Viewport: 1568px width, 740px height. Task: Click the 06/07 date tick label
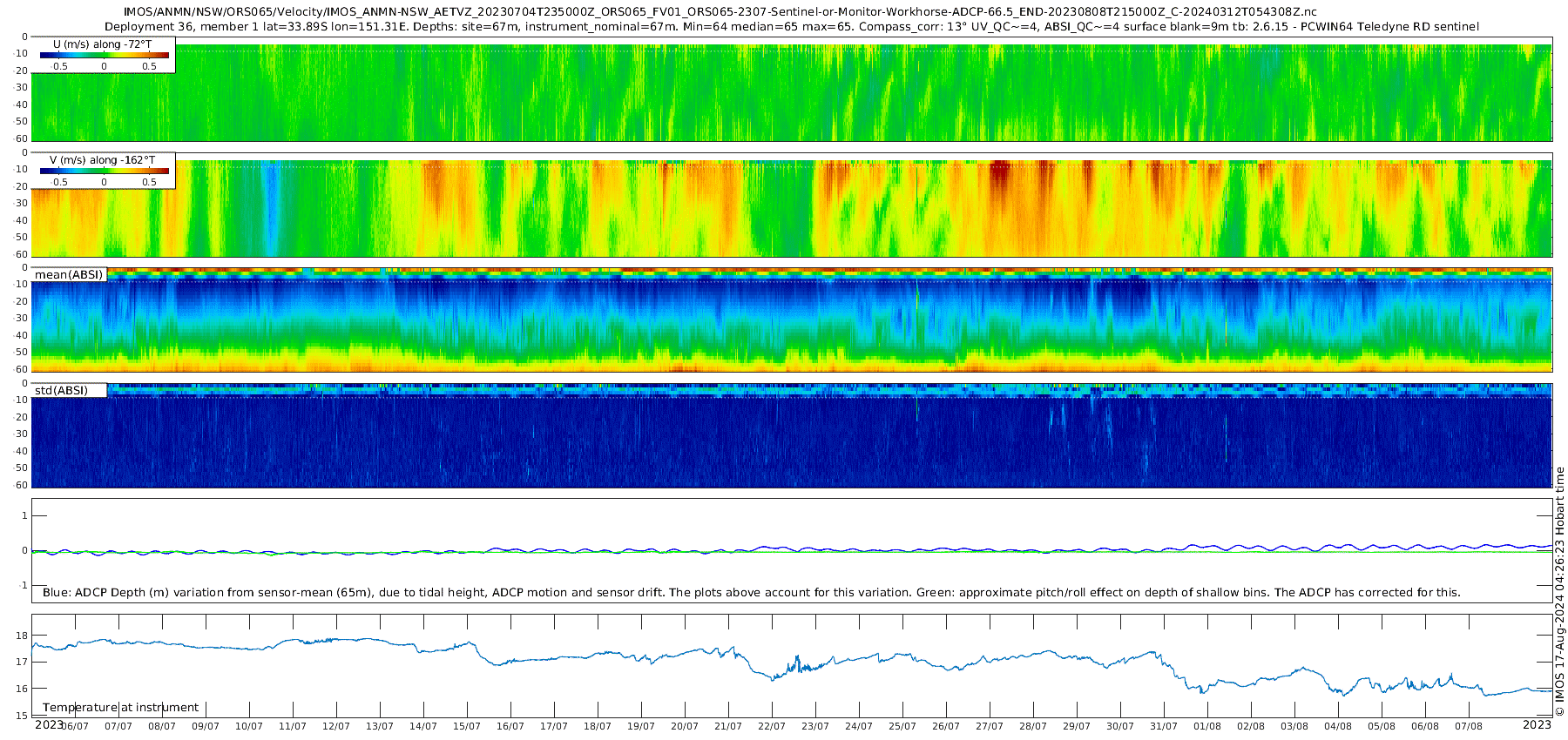click(x=75, y=726)
